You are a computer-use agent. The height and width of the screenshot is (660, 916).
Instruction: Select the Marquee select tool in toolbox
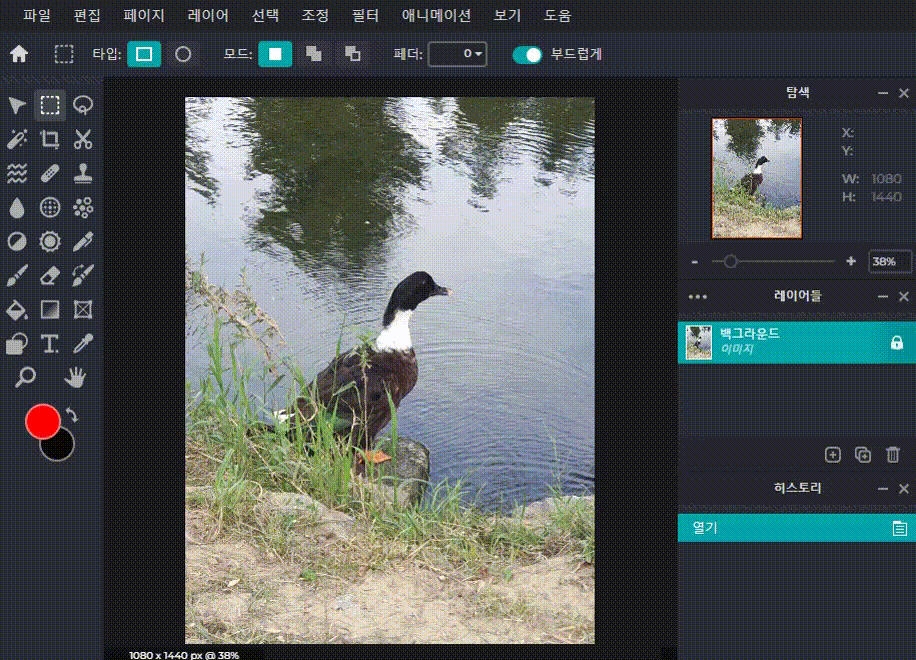[50, 105]
